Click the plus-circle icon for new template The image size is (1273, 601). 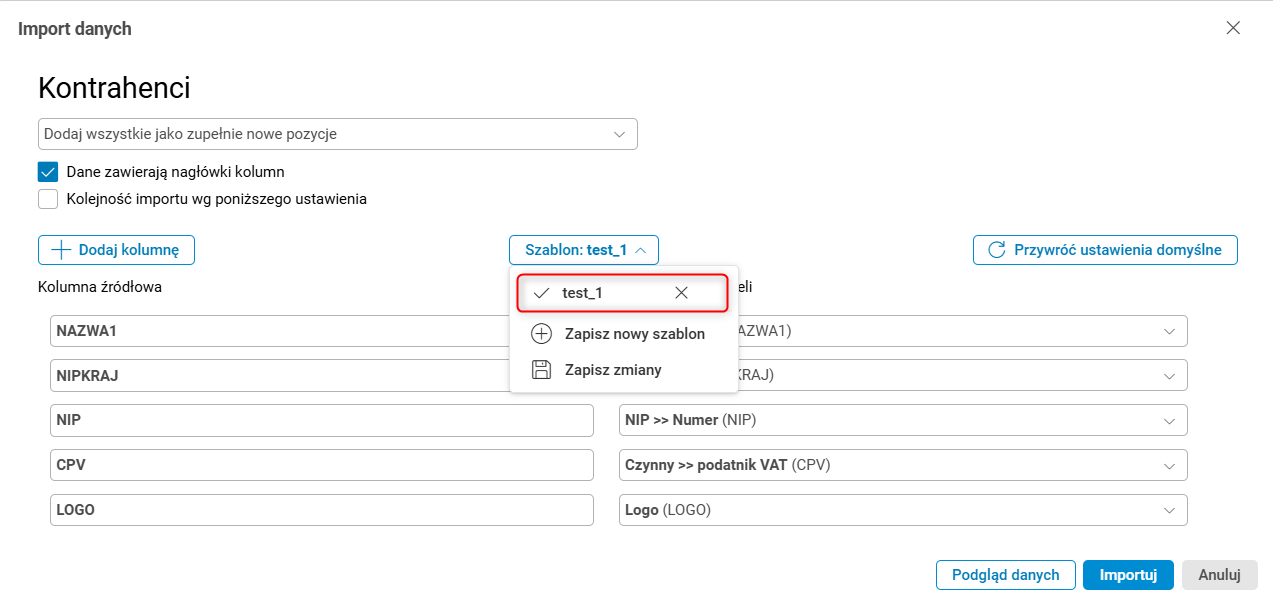tap(541, 334)
